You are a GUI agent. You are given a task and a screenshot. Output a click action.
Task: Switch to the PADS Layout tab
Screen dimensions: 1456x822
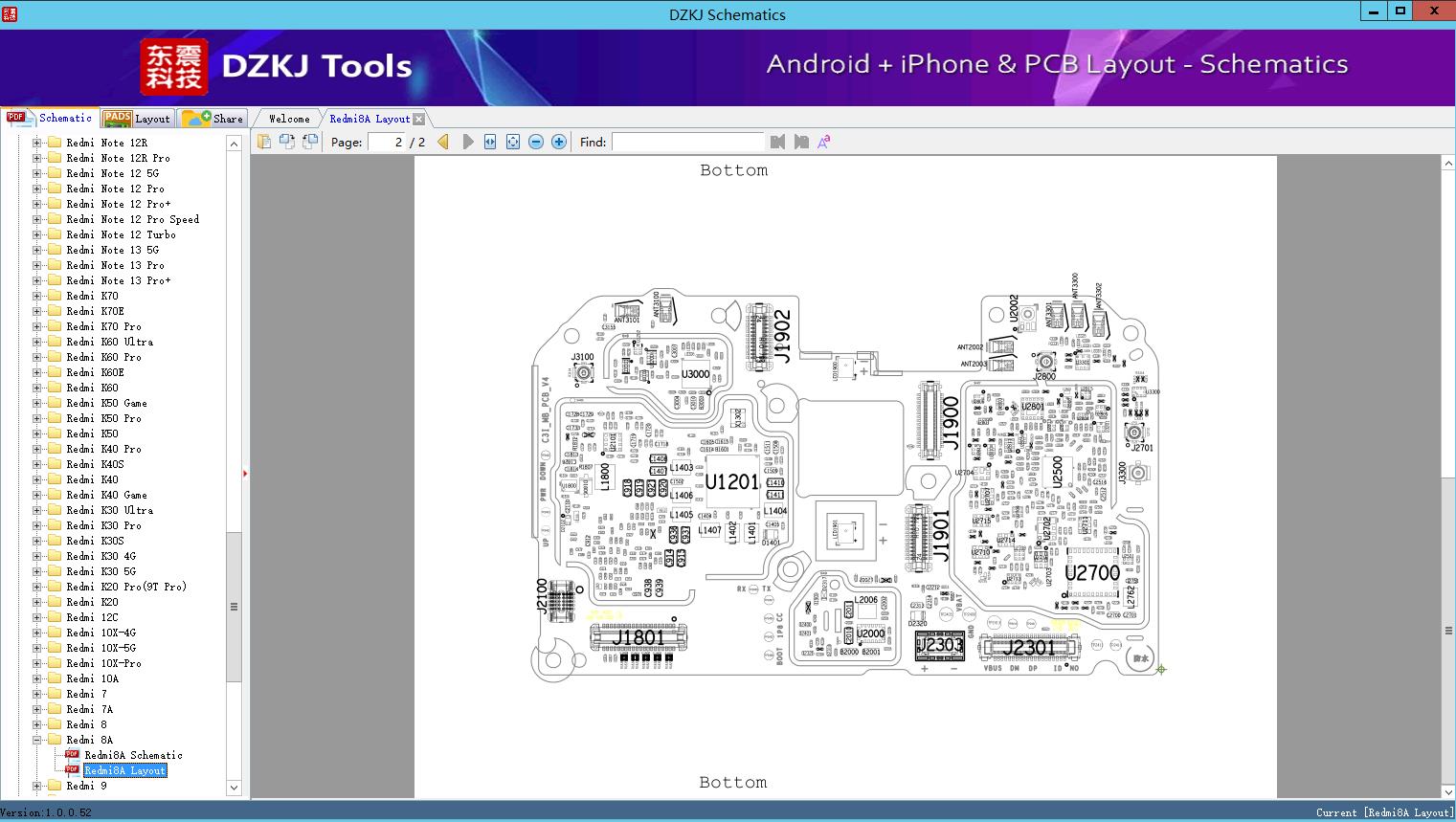tap(137, 119)
